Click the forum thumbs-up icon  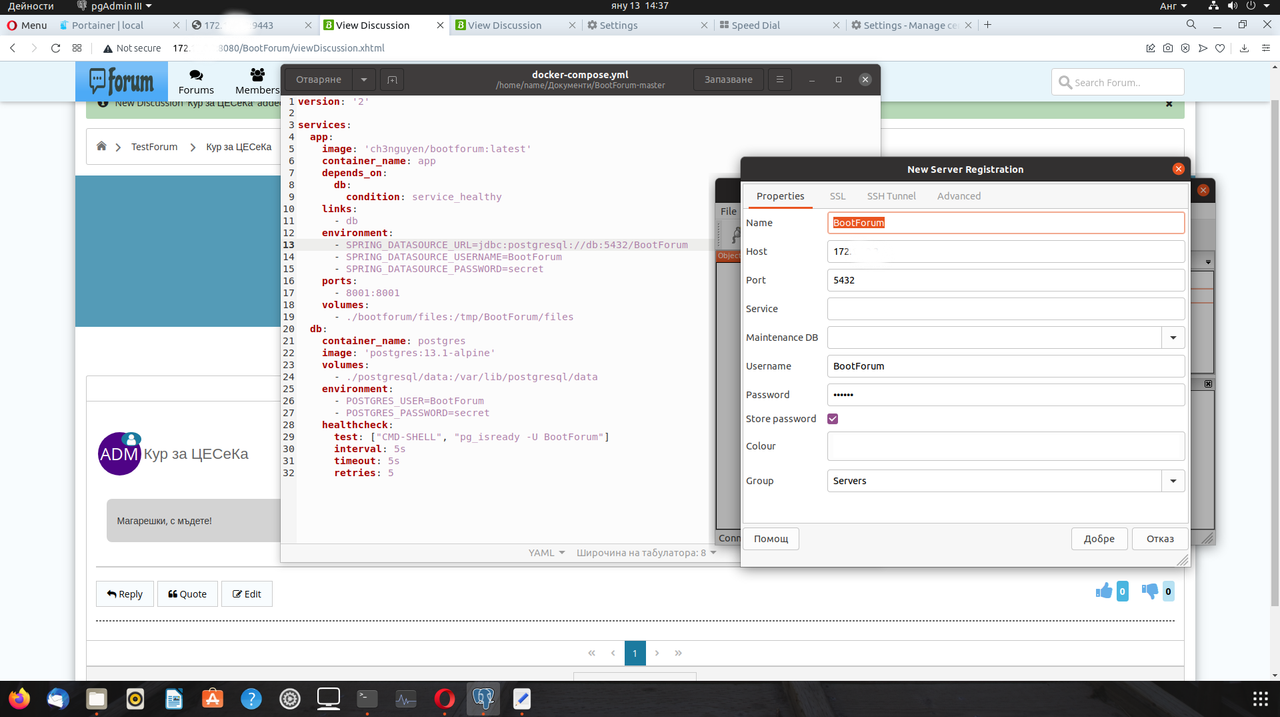click(1104, 591)
